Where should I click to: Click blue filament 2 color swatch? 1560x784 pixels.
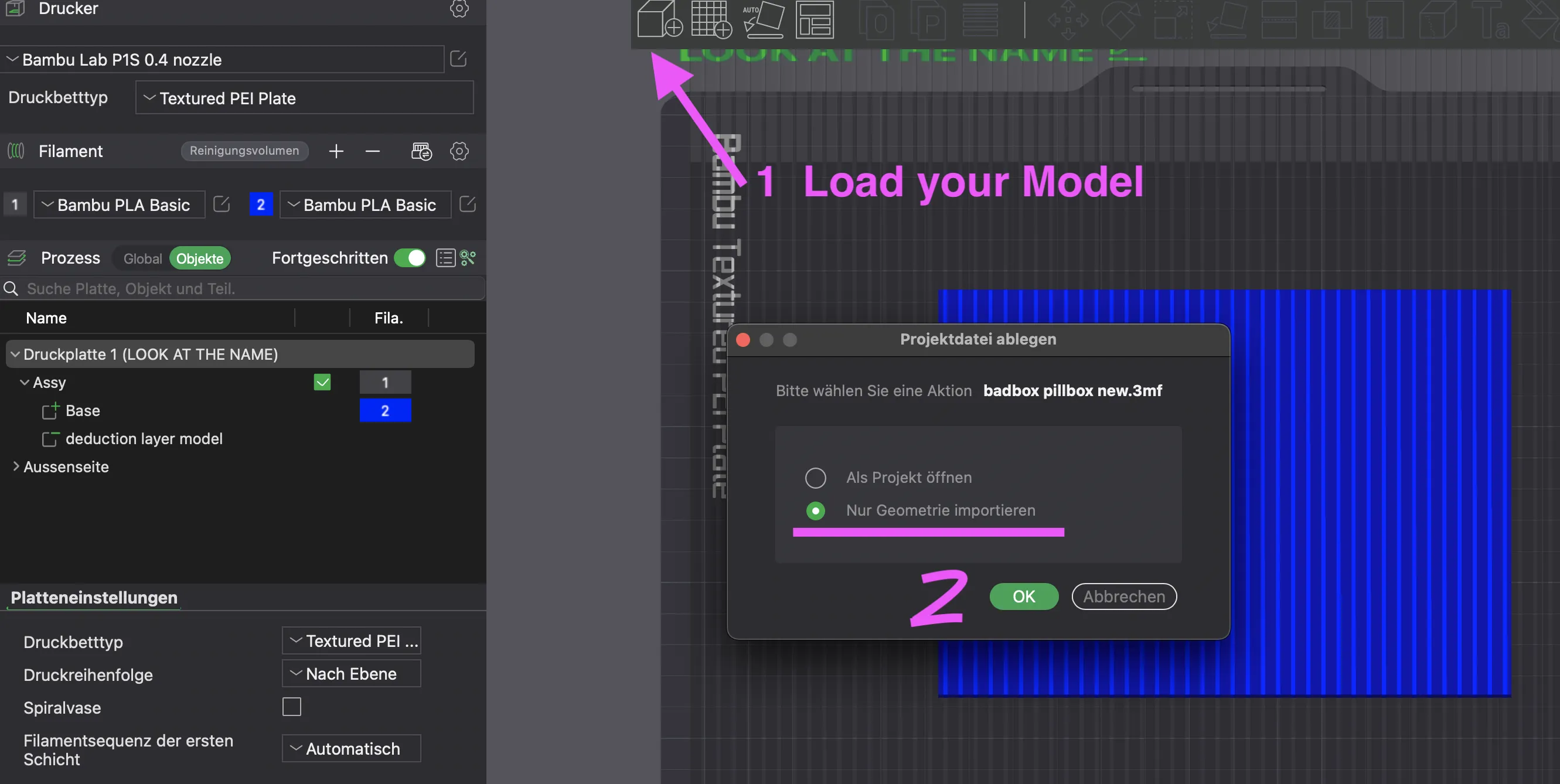coord(261,204)
